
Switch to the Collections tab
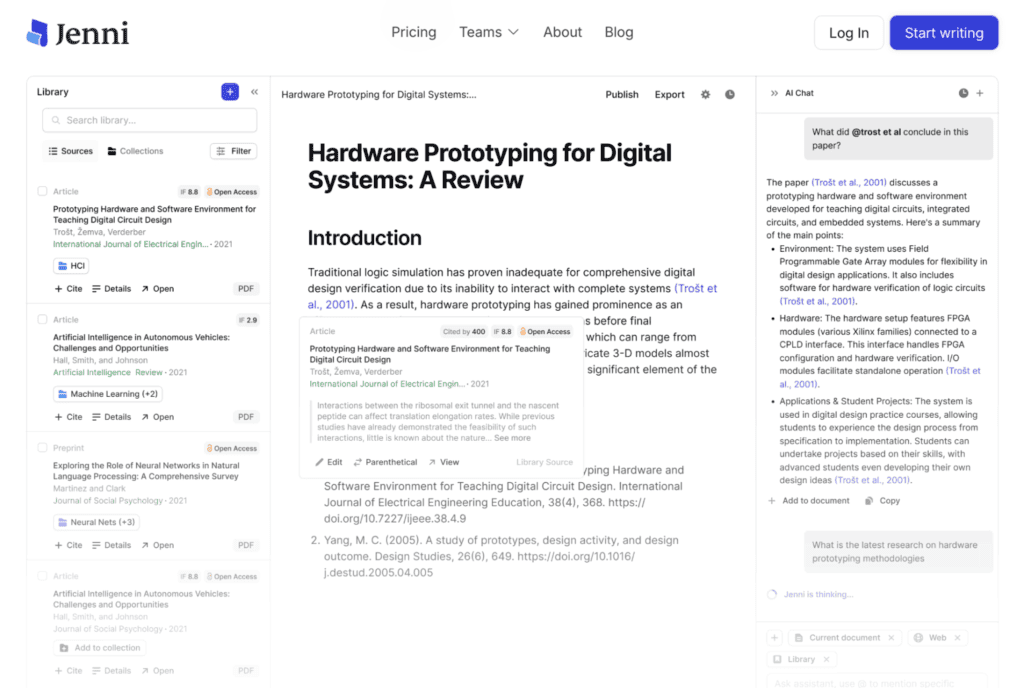pos(135,151)
